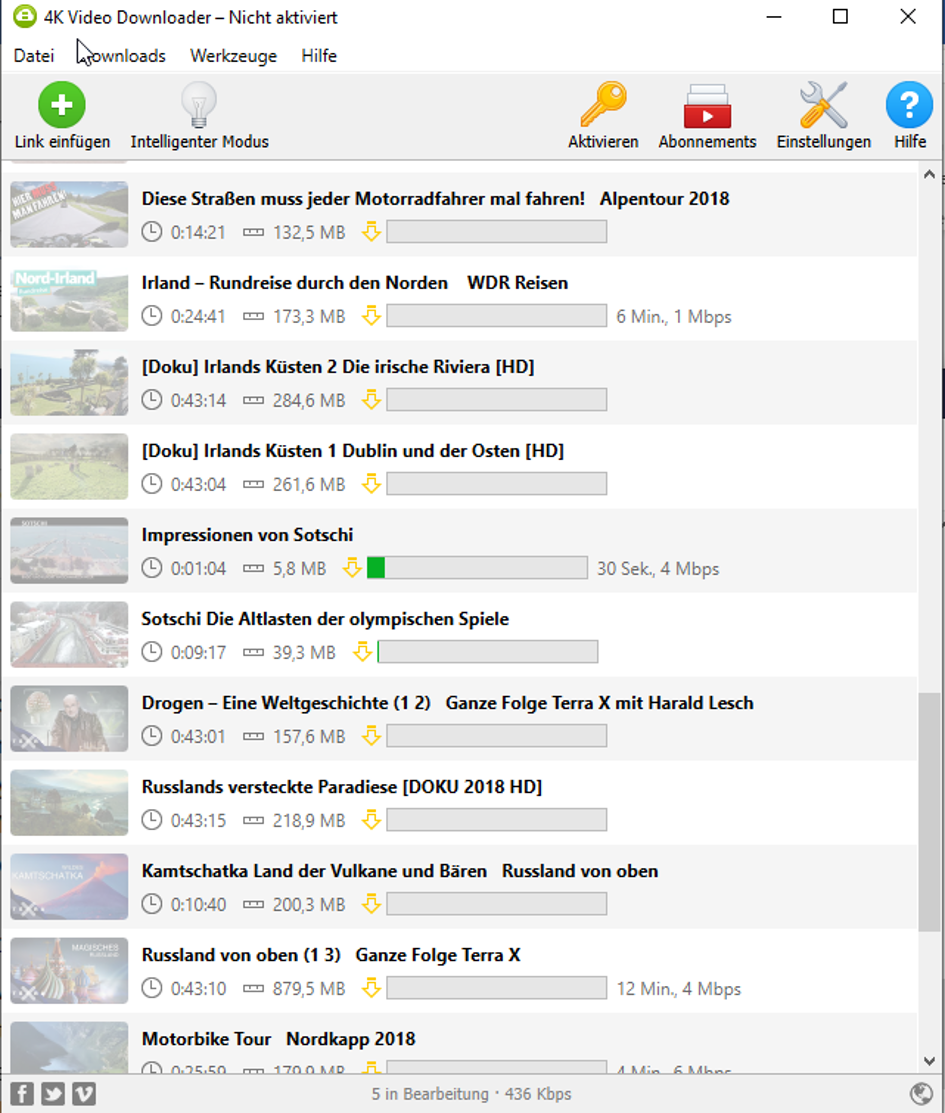
Task: Select the Kamtschatka volcano thumbnail
Action: point(69,887)
